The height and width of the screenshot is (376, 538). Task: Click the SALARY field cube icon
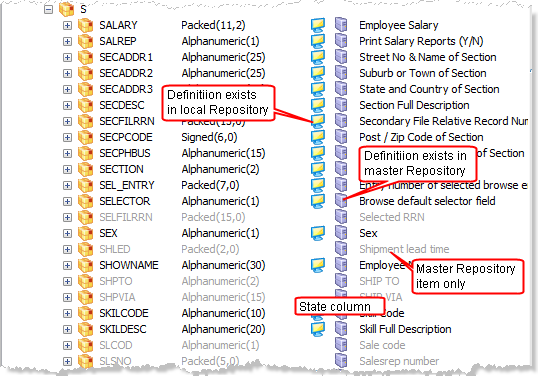click(x=85, y=25)
